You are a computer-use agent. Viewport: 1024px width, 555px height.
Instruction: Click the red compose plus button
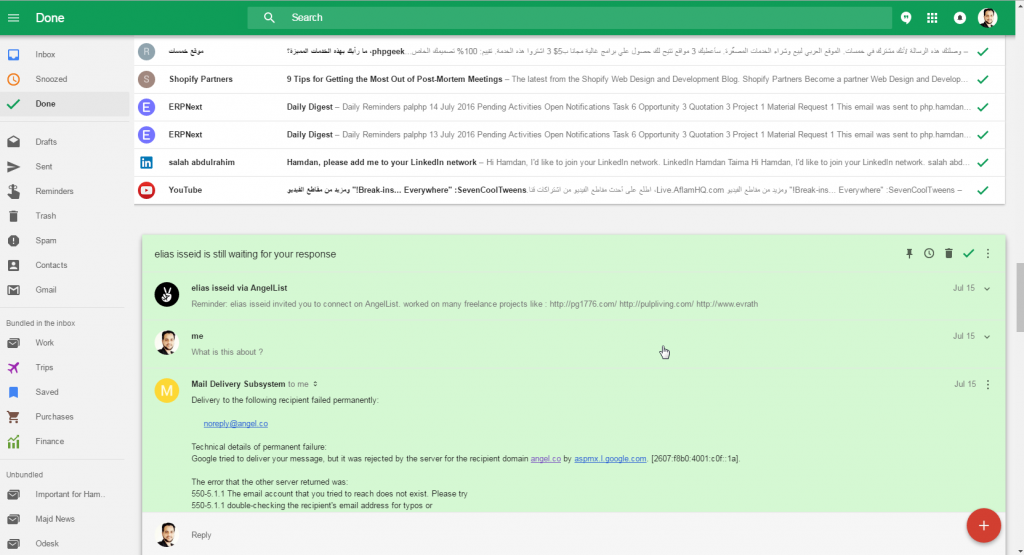click(984, 526)
